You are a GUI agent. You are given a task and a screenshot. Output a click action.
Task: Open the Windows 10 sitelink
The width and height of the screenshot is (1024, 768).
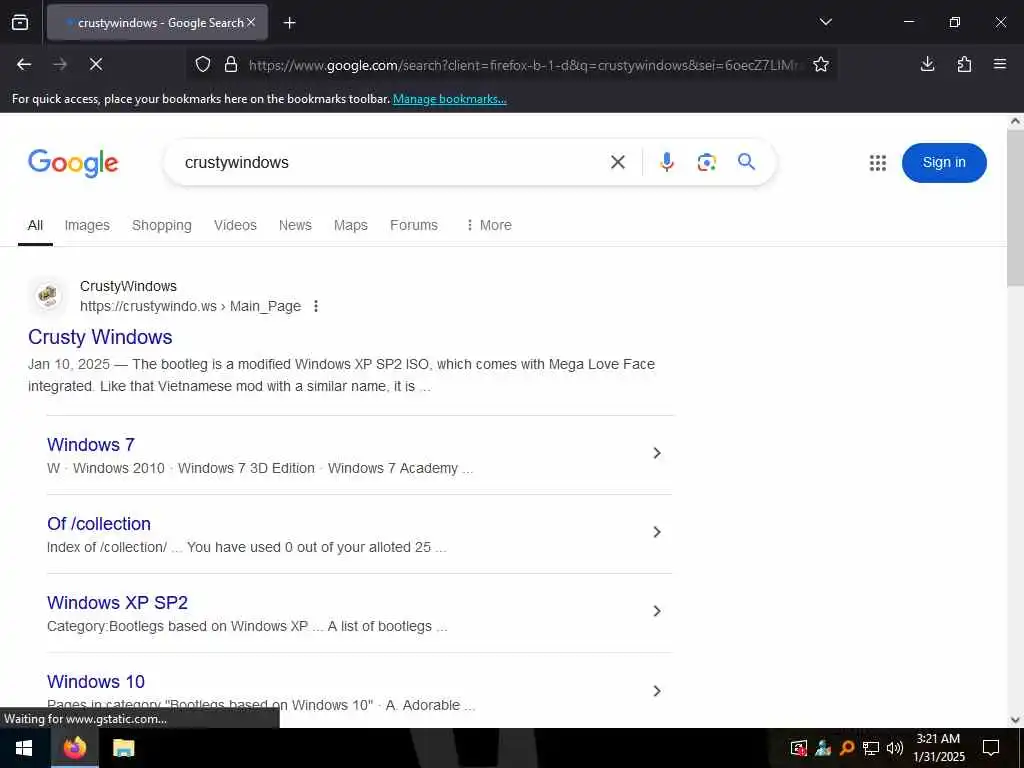click(x=95, y=682)
